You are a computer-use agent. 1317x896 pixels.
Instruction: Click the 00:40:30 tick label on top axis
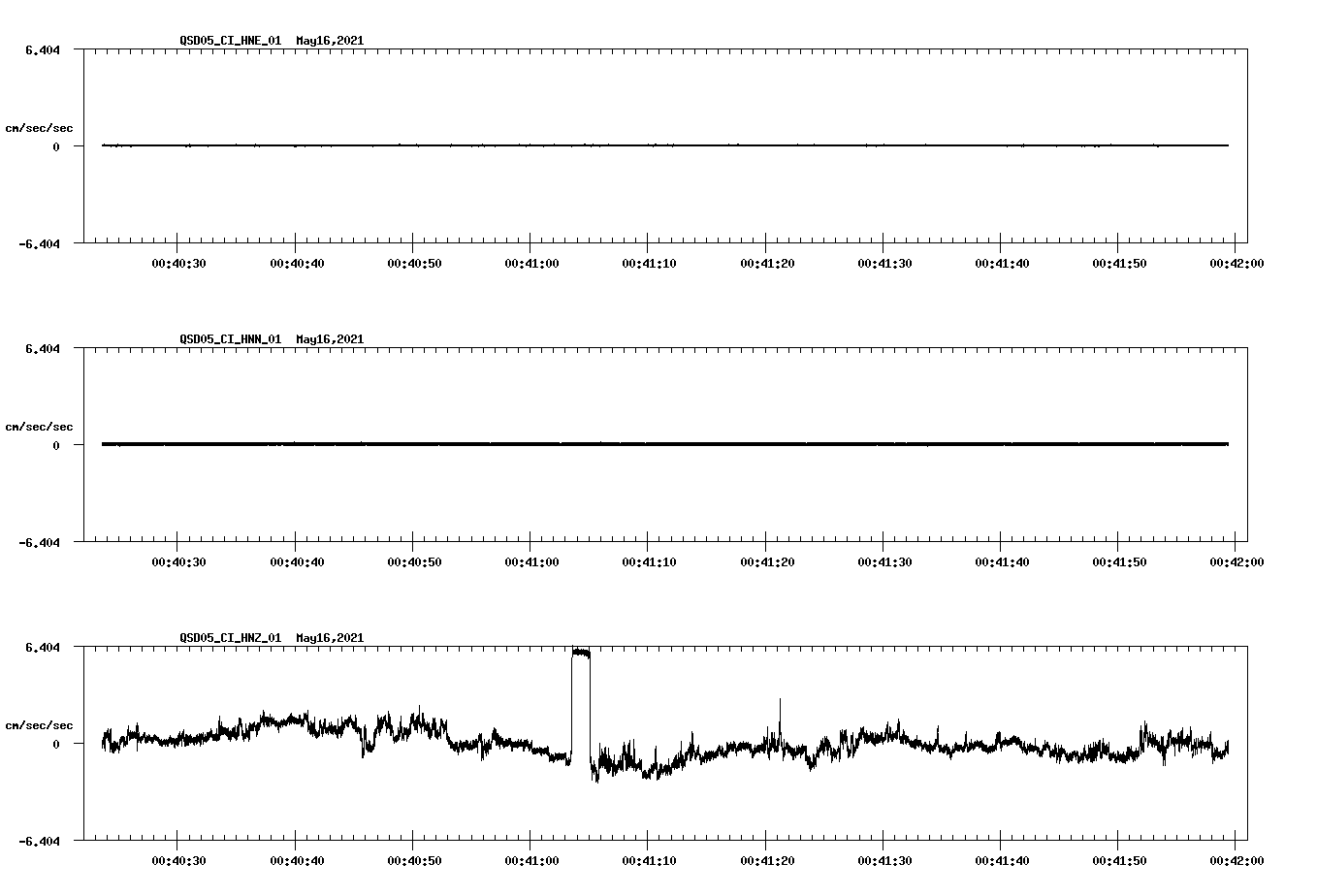pyautogui.click(x=179, y=261)
